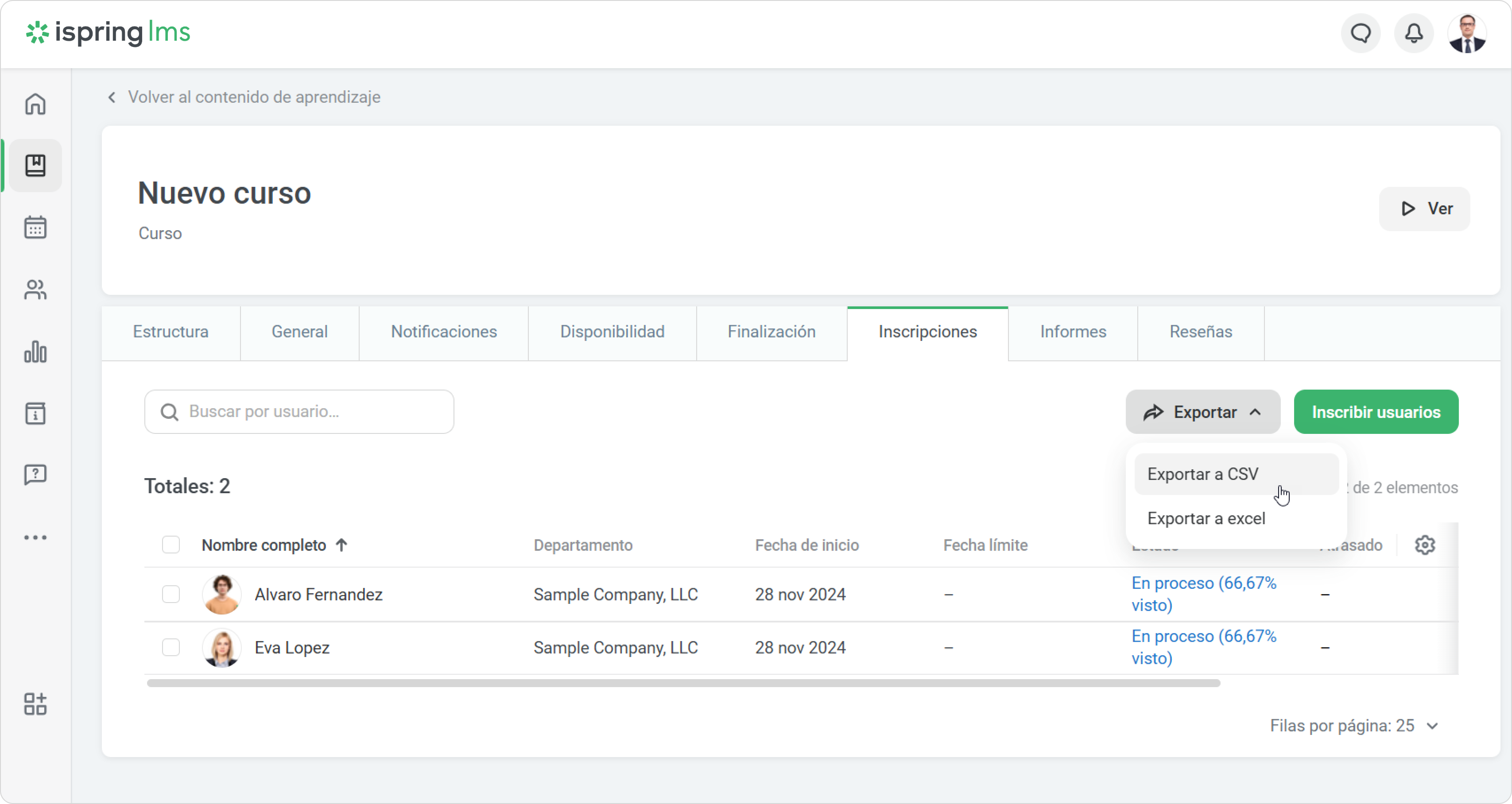This screenshot has height=804, width=1512.
Task: Switch to the Informes tab
Action: tap(1072, 332)
